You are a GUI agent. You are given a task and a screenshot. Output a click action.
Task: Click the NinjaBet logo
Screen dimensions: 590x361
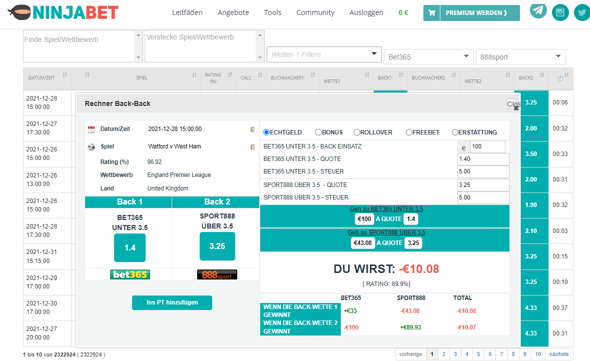point(63,12)
